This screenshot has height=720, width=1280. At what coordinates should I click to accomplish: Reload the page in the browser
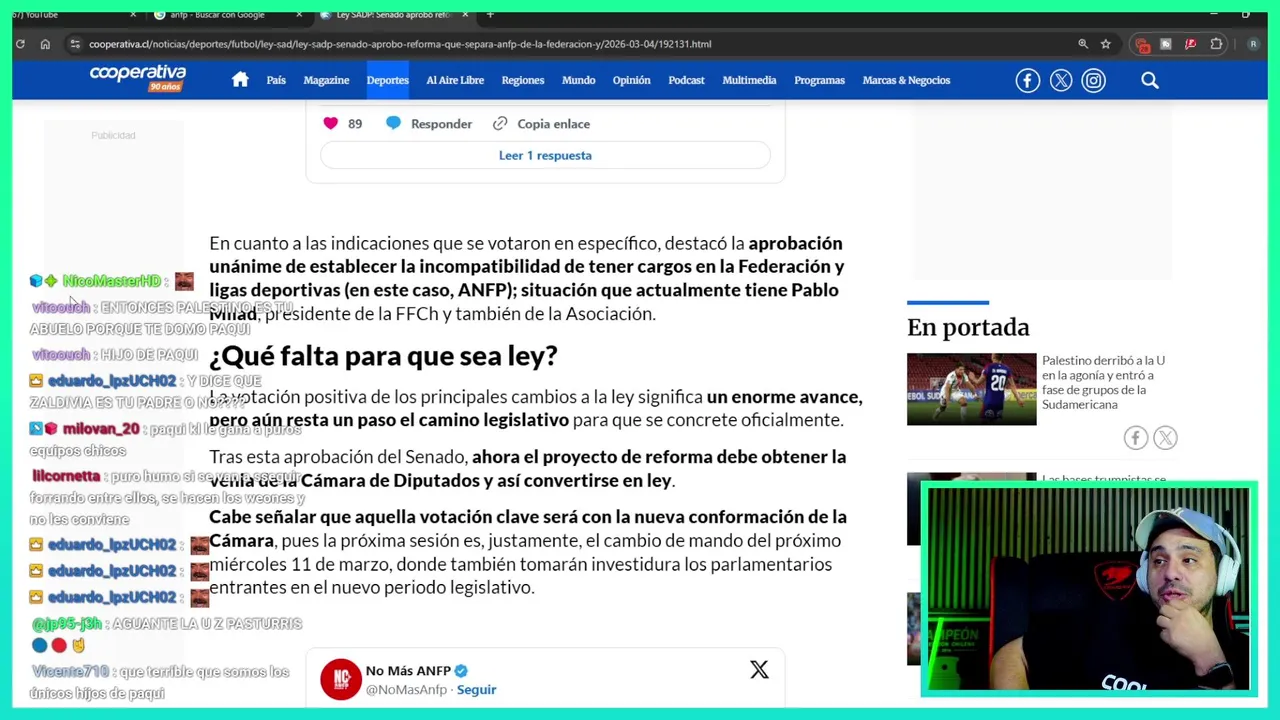[20, 44]
